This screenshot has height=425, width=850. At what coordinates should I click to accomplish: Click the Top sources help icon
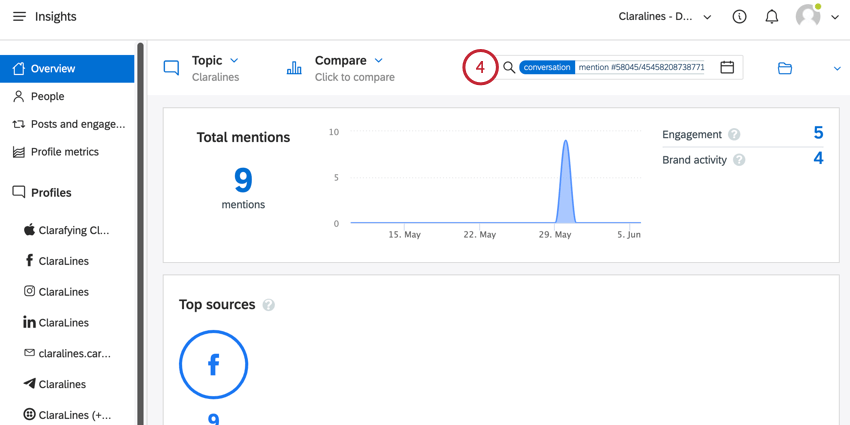tap(268, 305)
